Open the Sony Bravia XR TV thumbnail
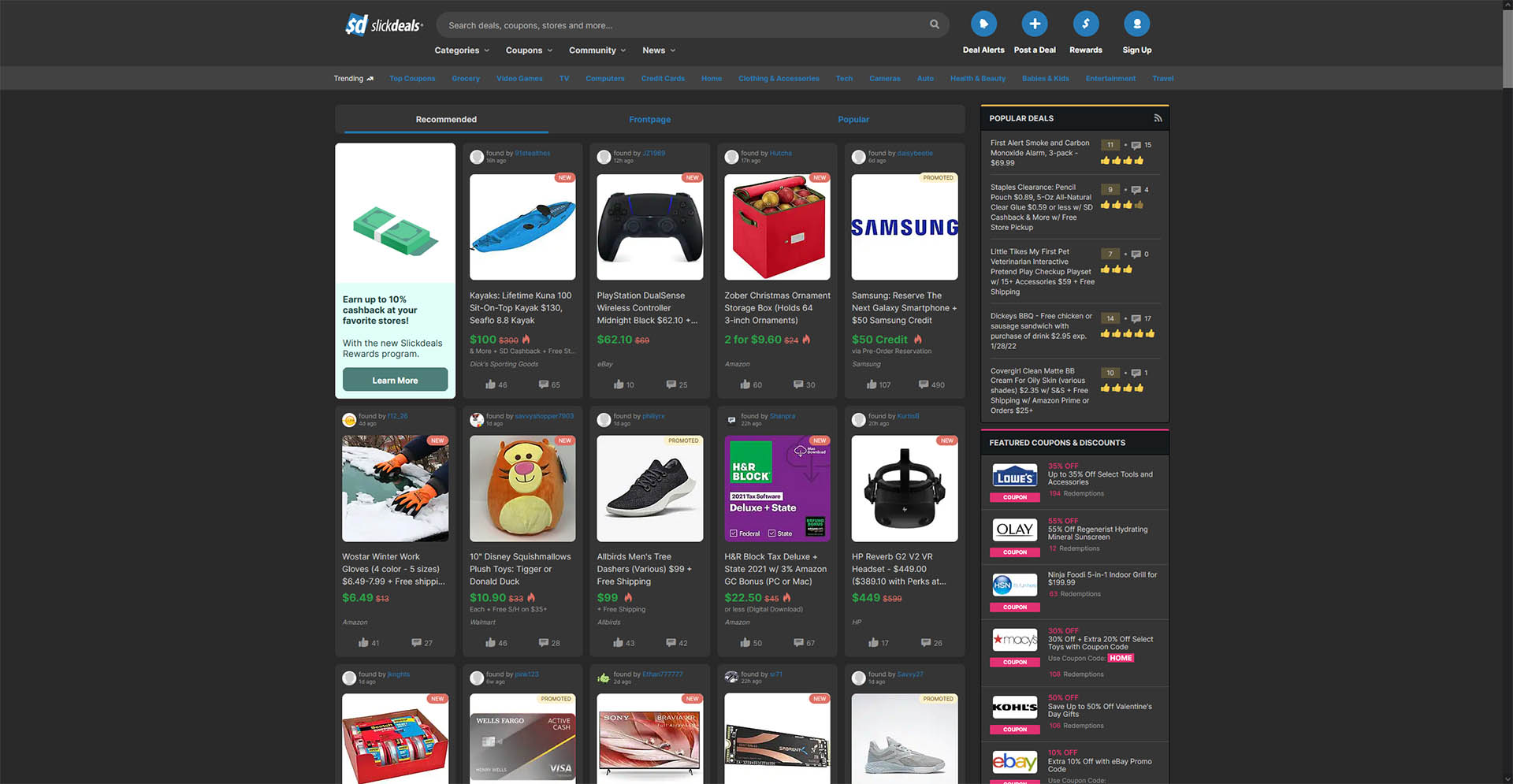This screenshot has width=1513, height=784. pyautogui.click(x=650, y=738)
